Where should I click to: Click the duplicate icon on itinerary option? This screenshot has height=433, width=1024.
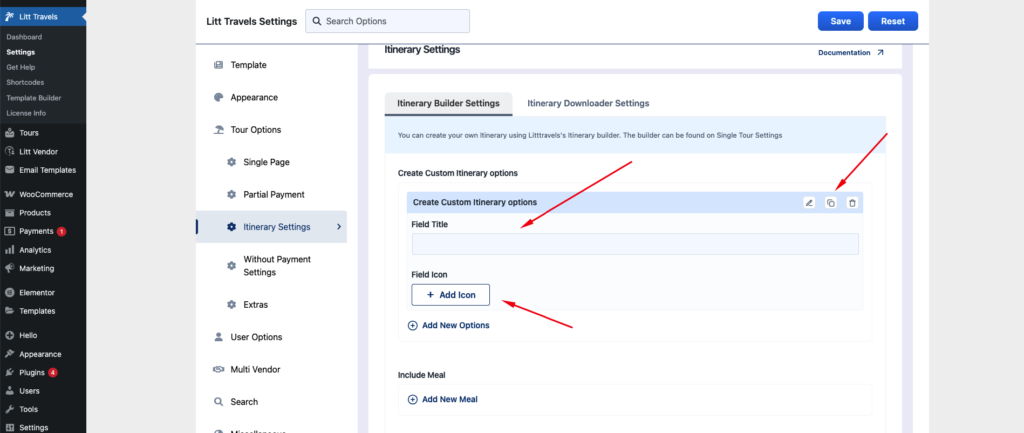830,203
